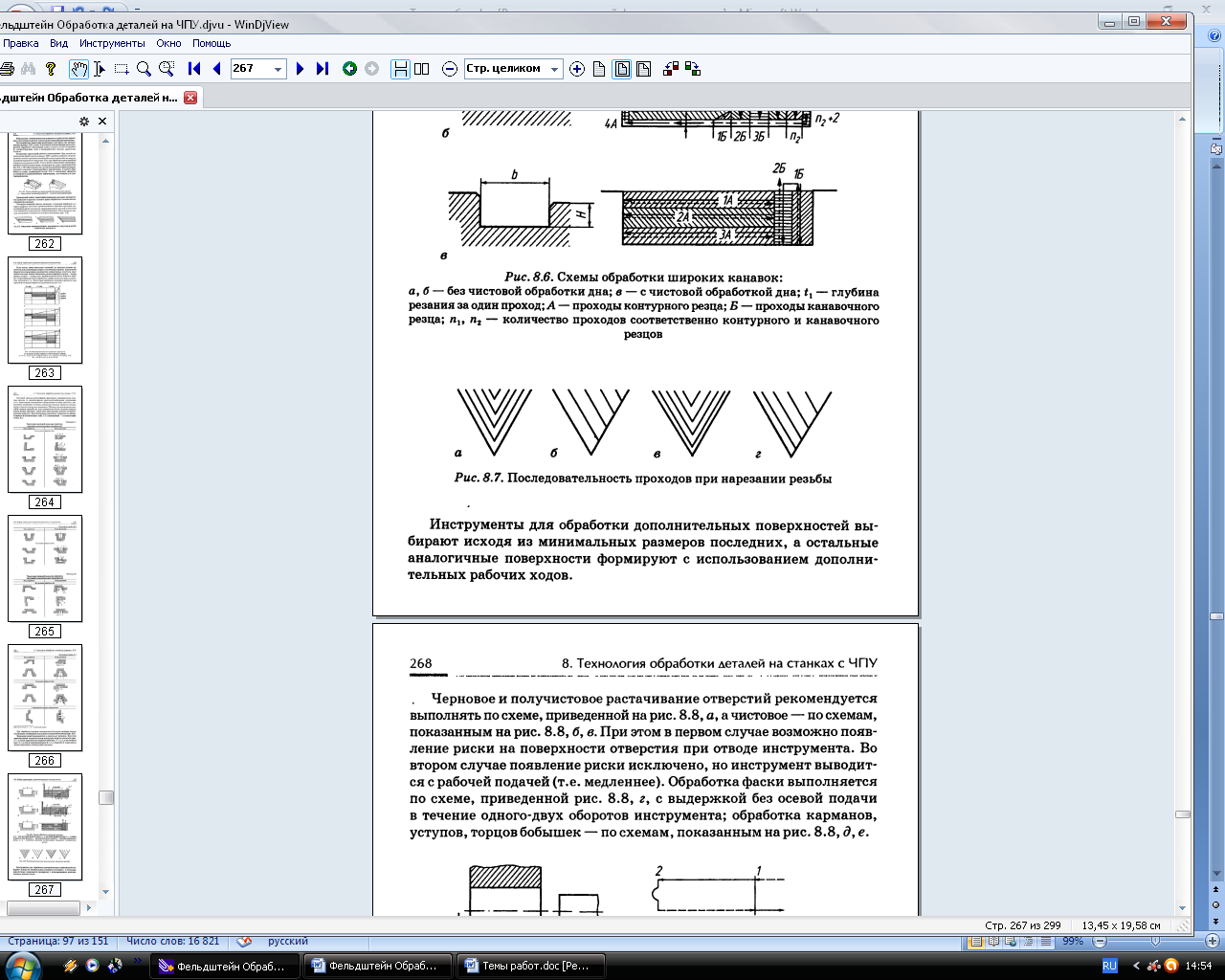Click thumbnail panel scroll-up arrow
The image size is (1225, 980).
pyautogui.click(x=106, y=141)
